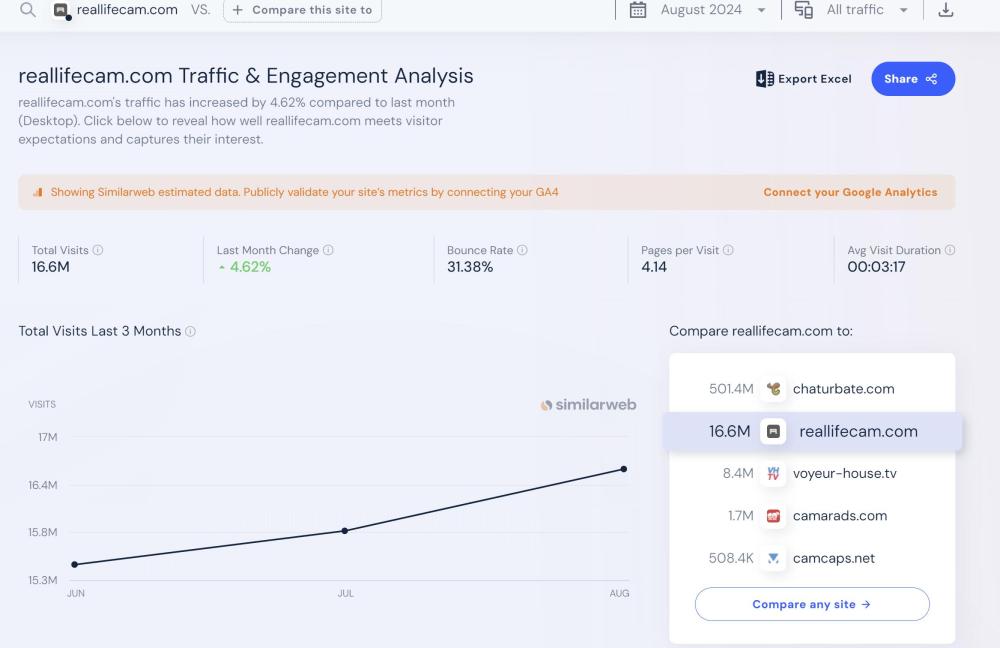The image size is (1000, 648).
Task: Select camarads.com in the compare list
Action: (x=839, y=516)
